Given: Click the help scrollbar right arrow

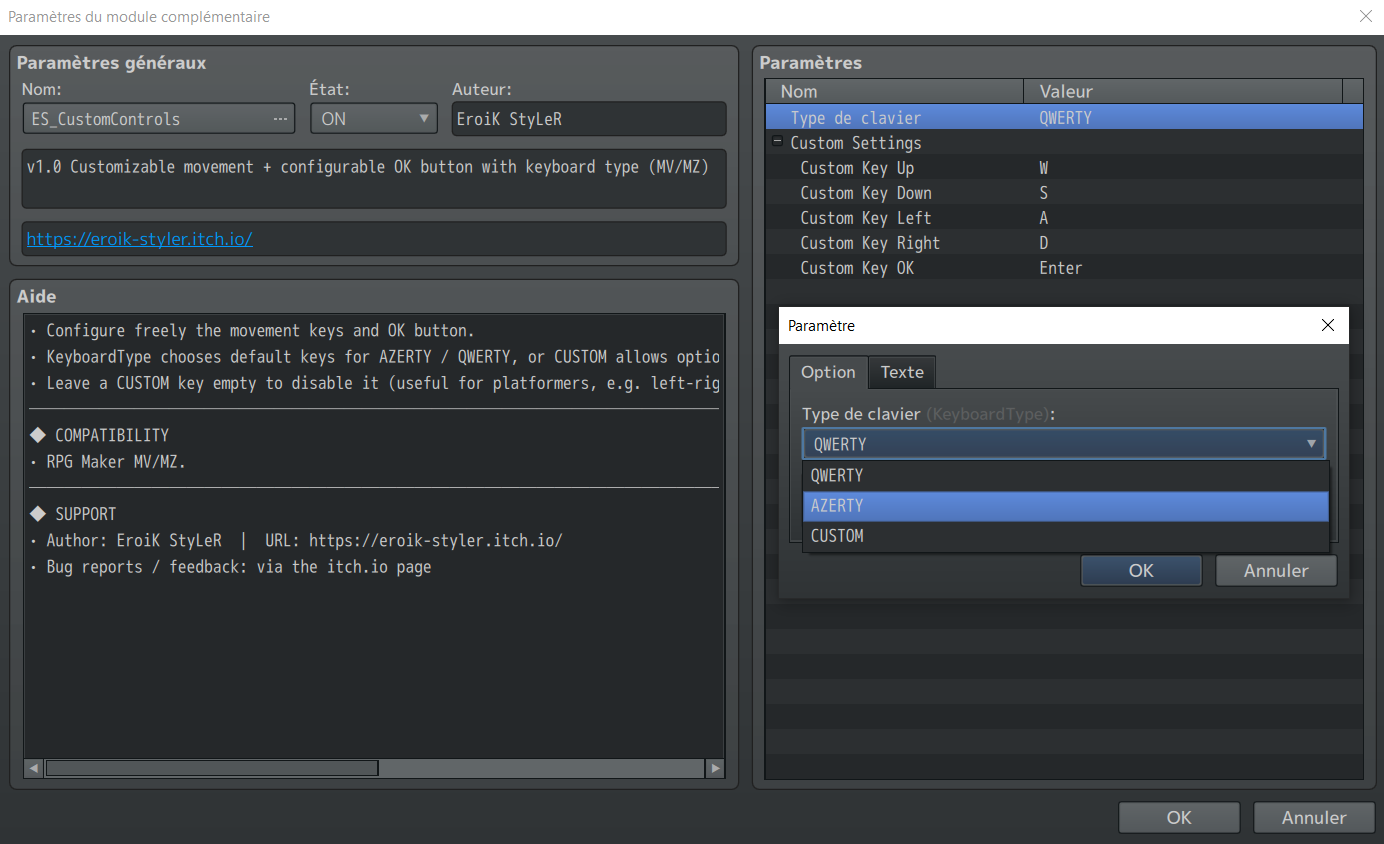Looking at the screenshot, I should tap(714, 768).
